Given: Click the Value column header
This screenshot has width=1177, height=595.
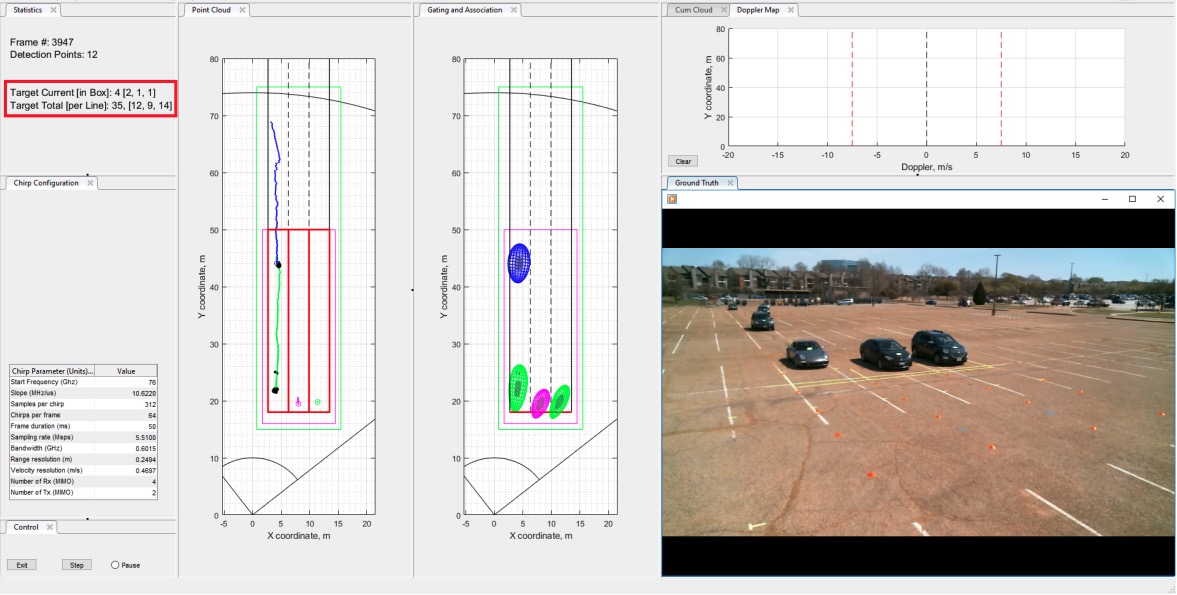Looking at the screenshot, I should 126,370.
